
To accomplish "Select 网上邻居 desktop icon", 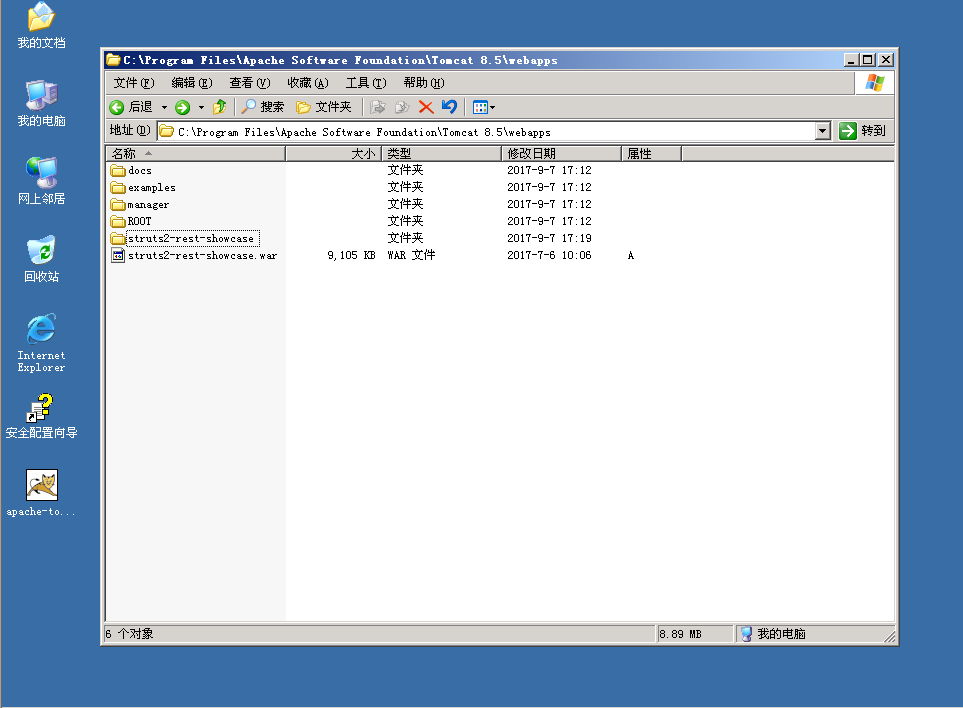I will click(x=41, y=181).
